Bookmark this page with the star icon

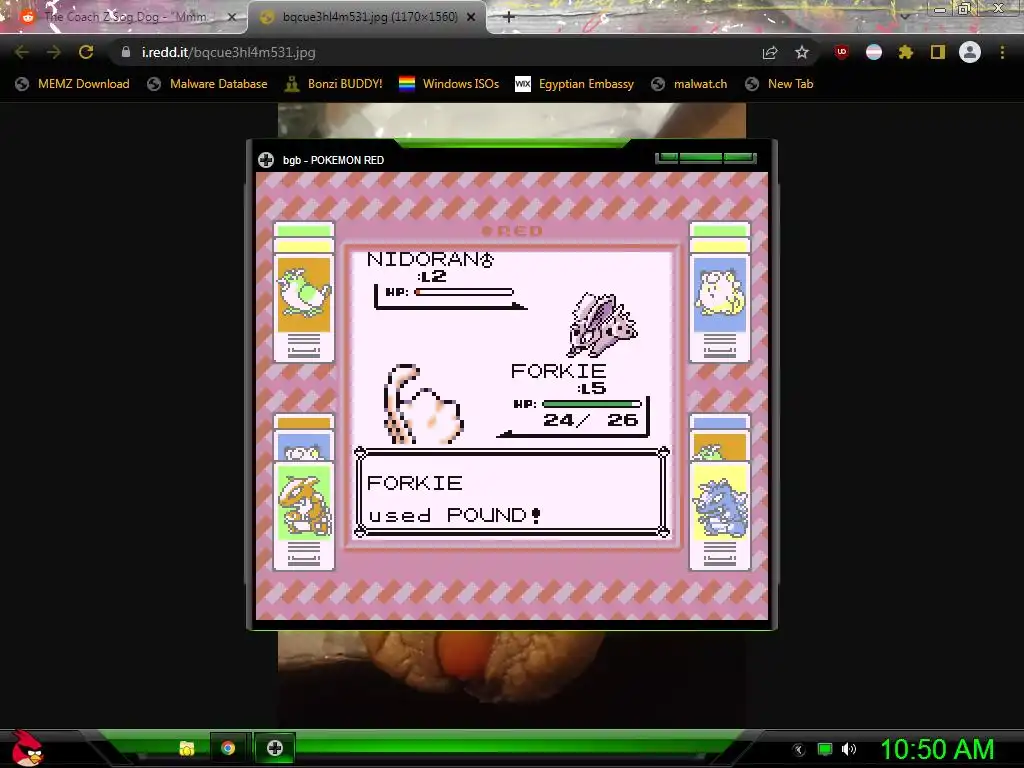tap(802, 52)
